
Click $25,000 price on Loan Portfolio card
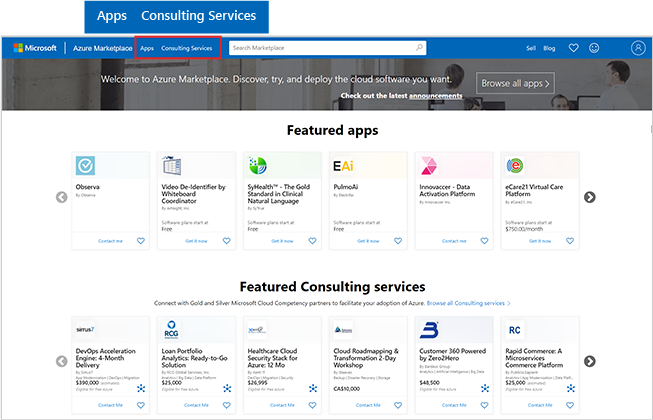(172, 383)
